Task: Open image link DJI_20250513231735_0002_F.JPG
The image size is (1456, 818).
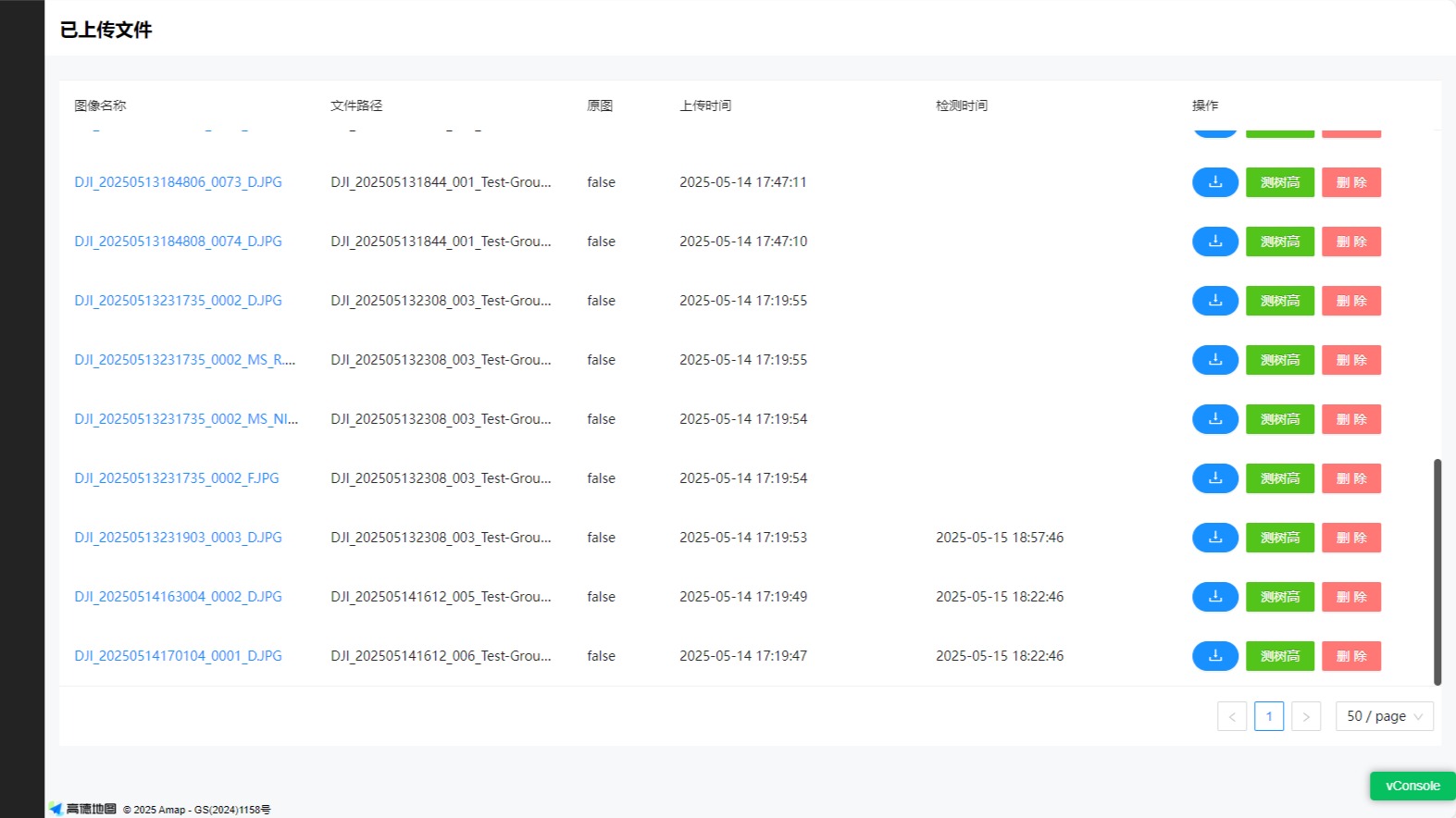Action: coord(177,478)
